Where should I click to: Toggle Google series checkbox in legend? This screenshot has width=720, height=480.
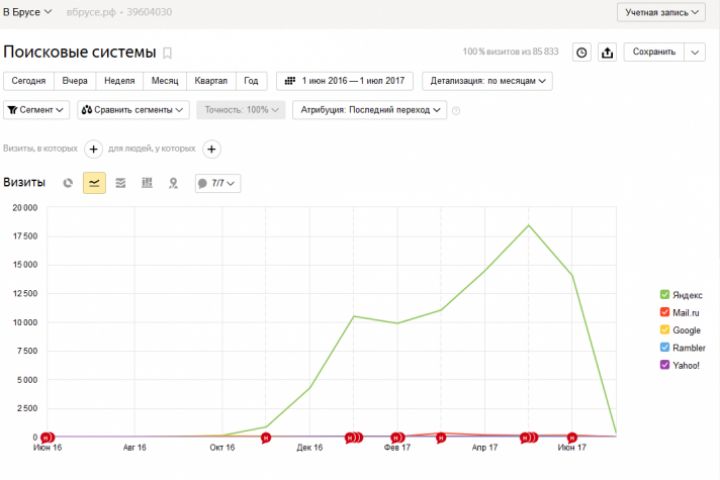[664, 330]
